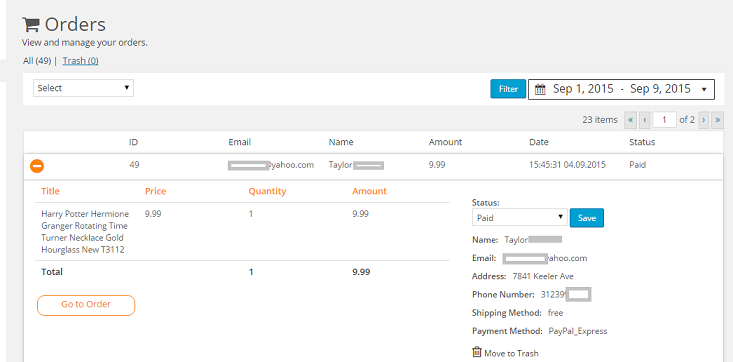Image resolution: width=733 pixels, height=362 pixels.
Task: Open the Select bulk action dropdown
Action: pos(83,88)
